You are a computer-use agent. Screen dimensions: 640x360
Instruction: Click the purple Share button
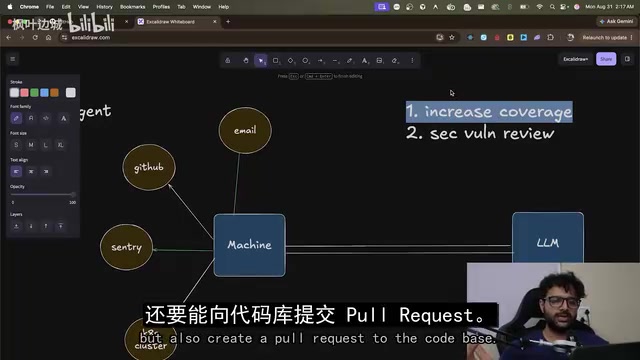[x=606, y=59]
